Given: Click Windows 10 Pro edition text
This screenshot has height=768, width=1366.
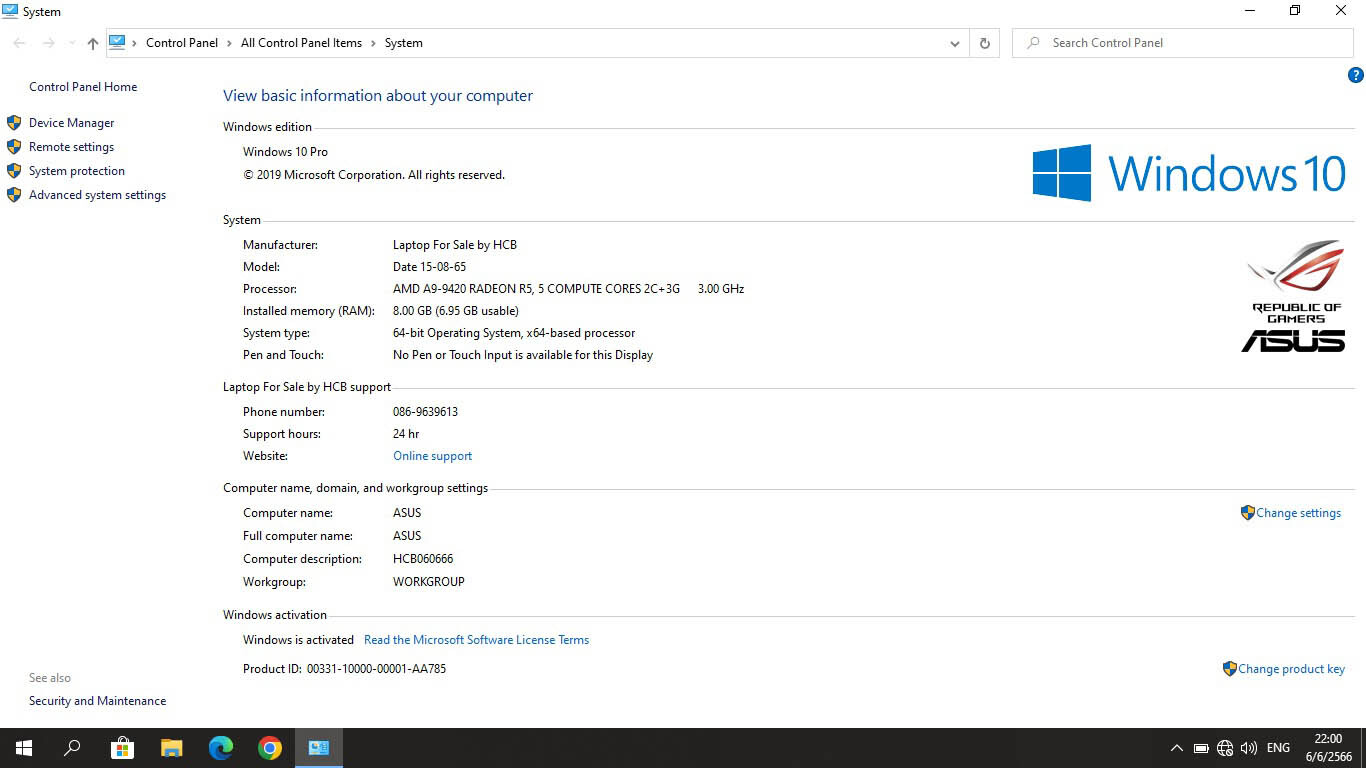Looking at the screenshot, I should coord(285,152).
